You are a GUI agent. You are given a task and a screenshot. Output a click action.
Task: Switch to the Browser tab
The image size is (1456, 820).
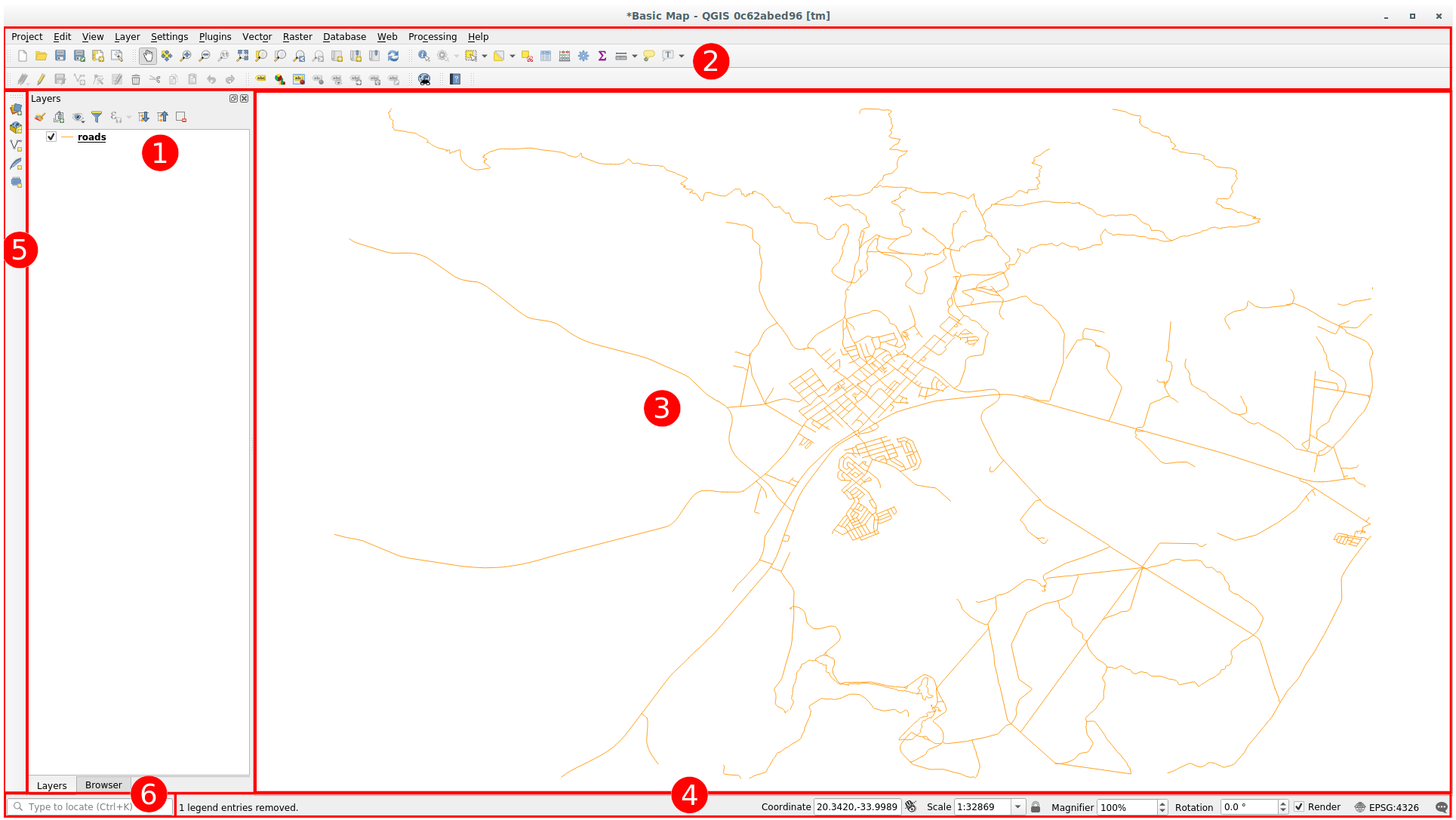(x=103, y=785)
